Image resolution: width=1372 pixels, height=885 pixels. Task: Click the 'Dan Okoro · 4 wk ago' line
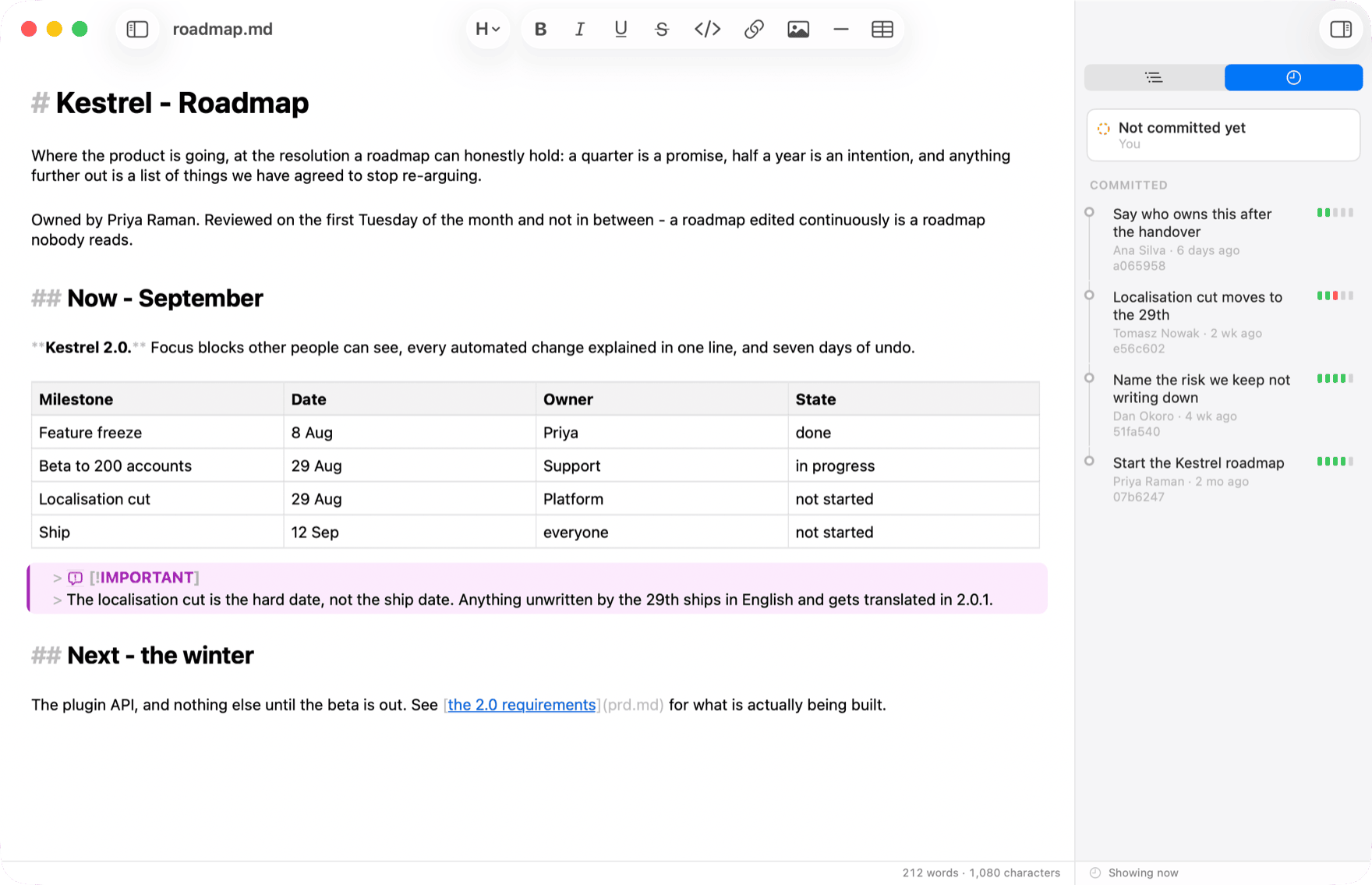coord(1175,416)
